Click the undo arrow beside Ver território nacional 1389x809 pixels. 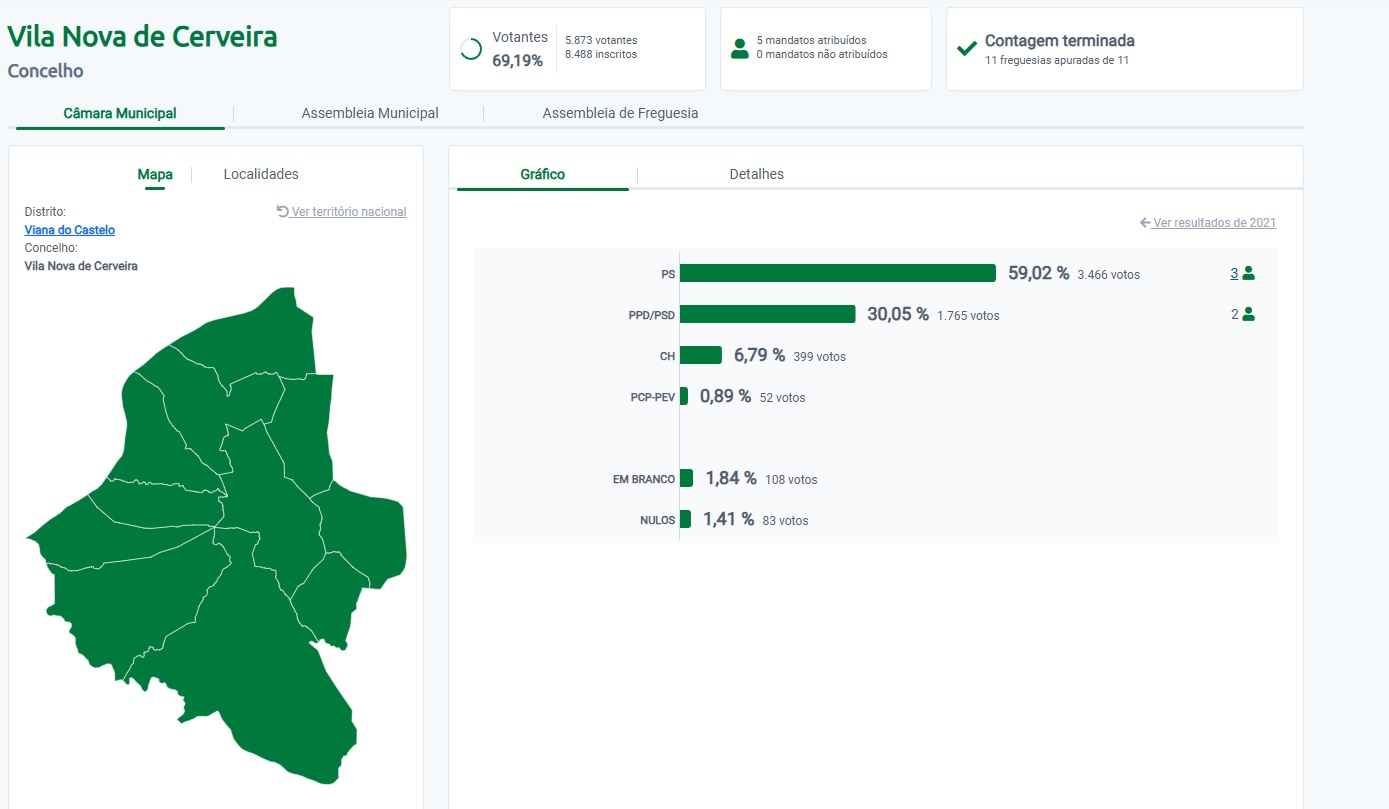283,212
